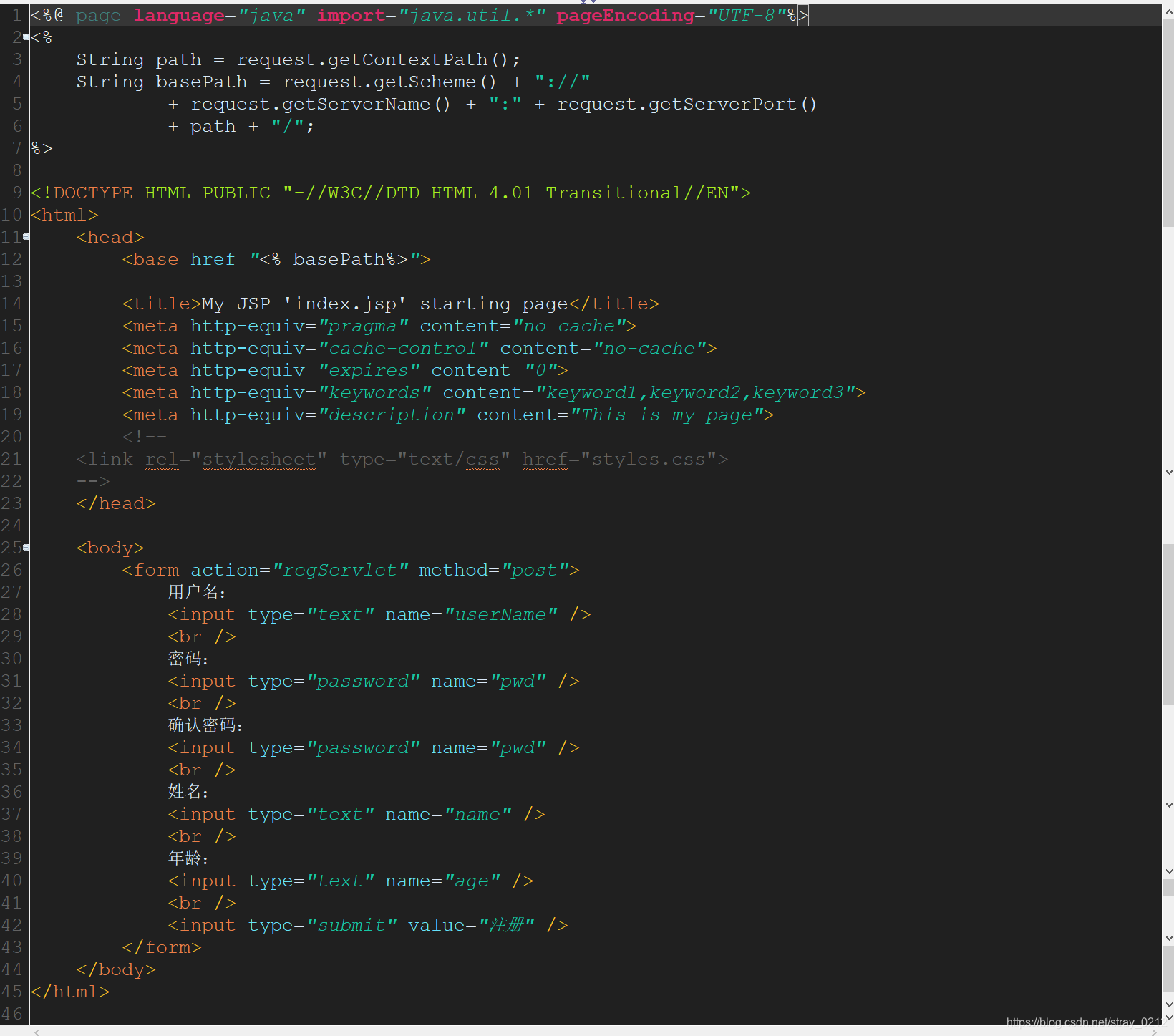Click the "cache-control" meta attribute value

403,349
